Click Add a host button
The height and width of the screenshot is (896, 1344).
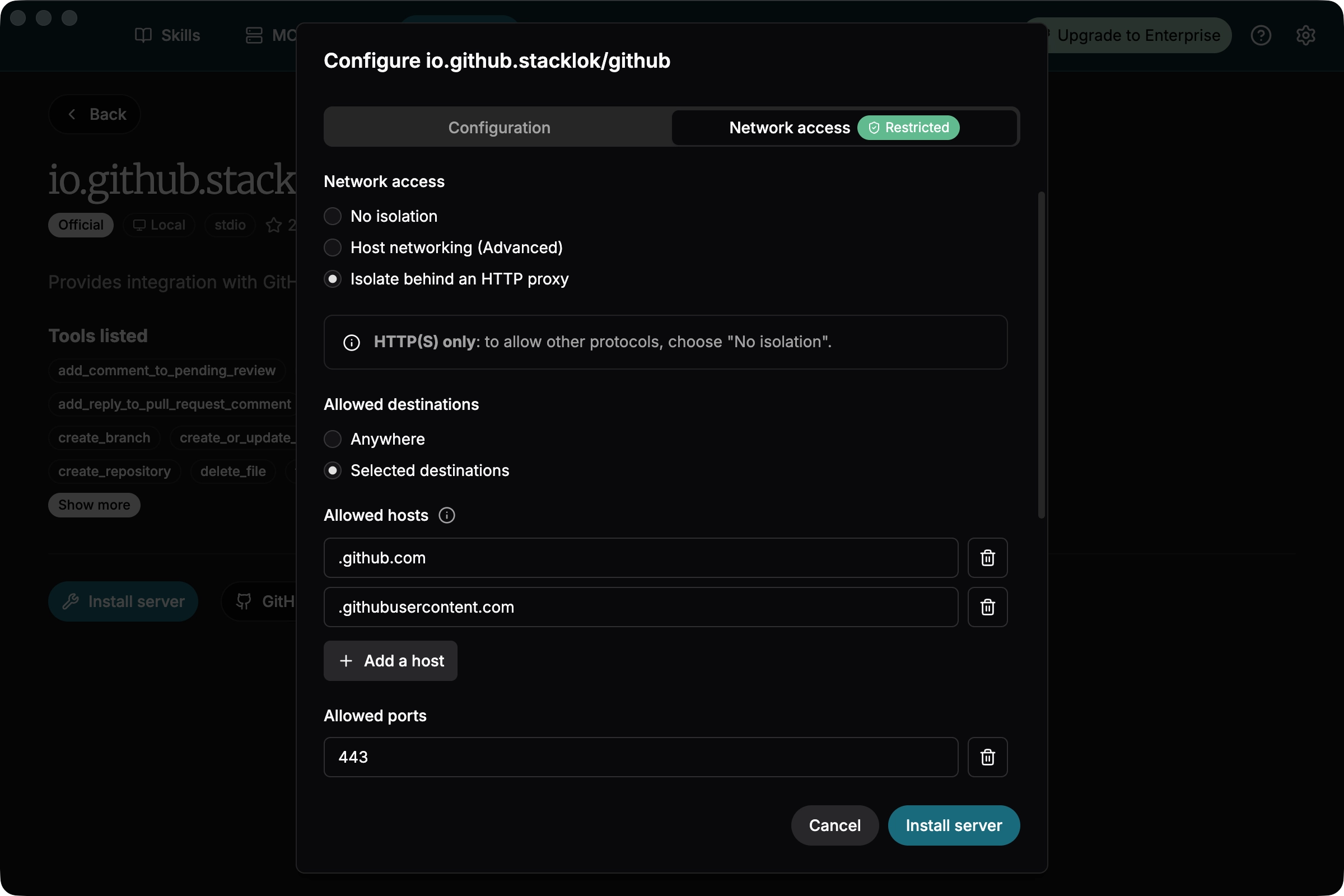point(390,661)
